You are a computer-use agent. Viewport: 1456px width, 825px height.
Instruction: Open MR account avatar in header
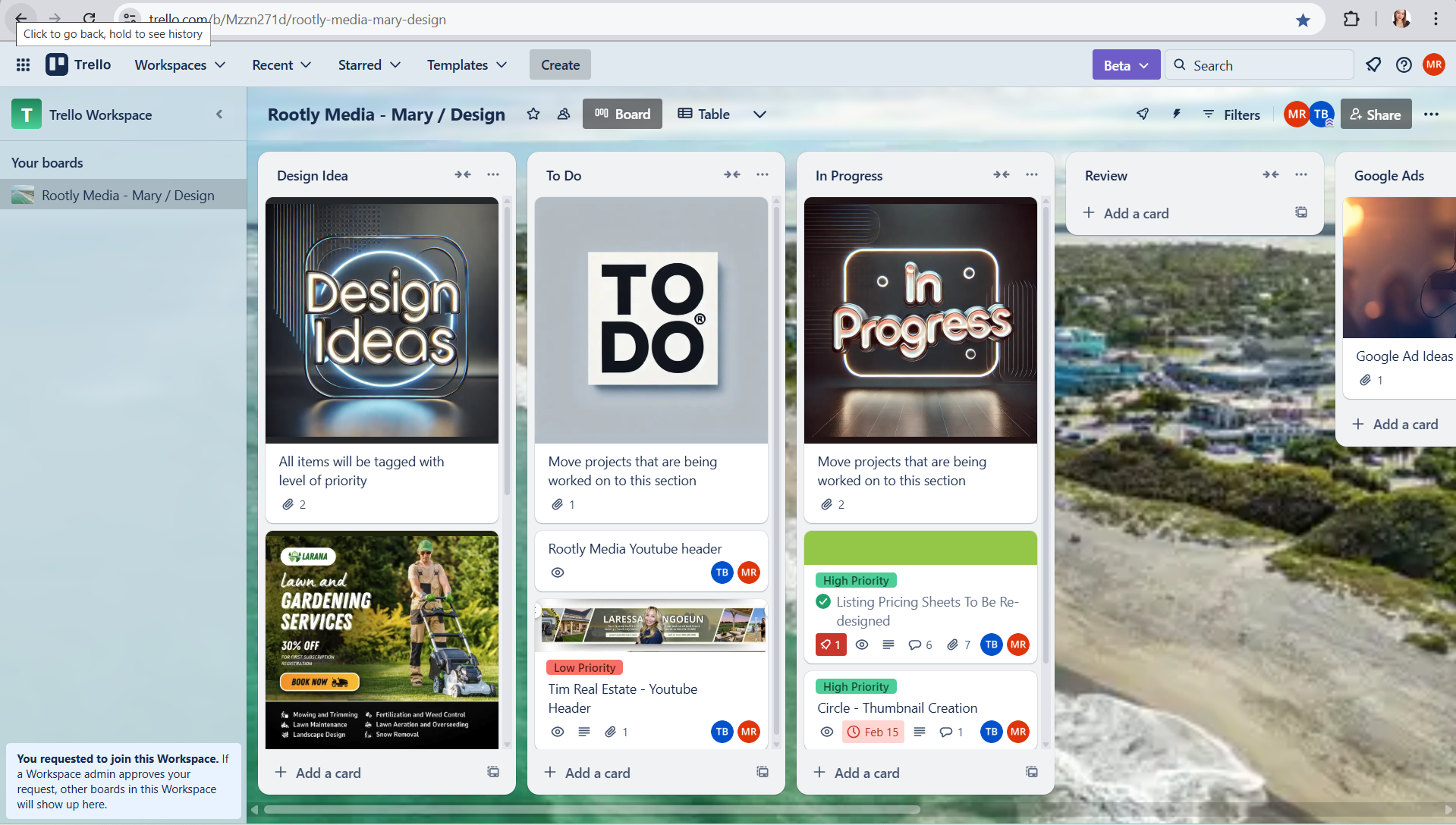tap(1434, 65)
